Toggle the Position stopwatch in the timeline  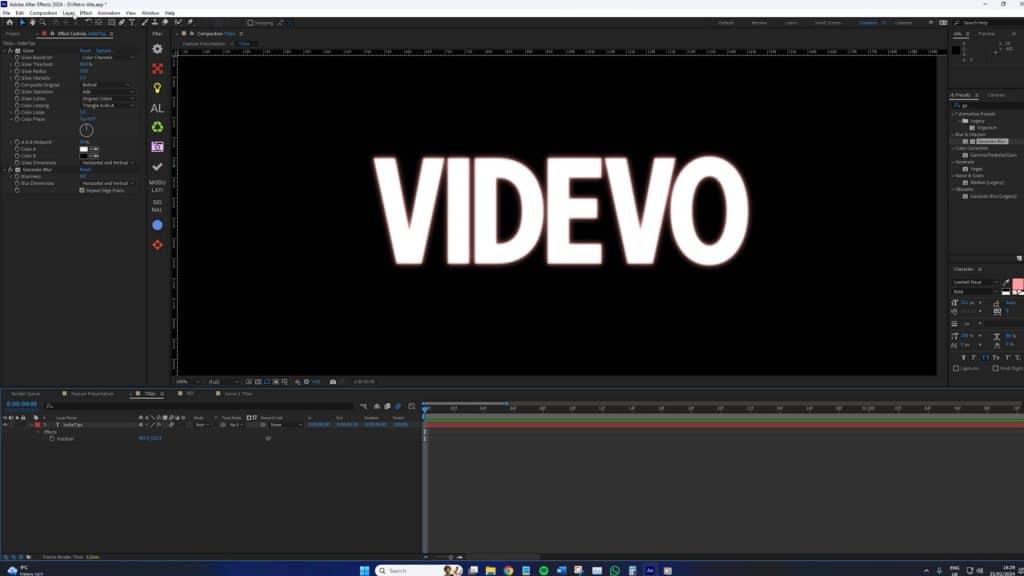pos(52,439)
